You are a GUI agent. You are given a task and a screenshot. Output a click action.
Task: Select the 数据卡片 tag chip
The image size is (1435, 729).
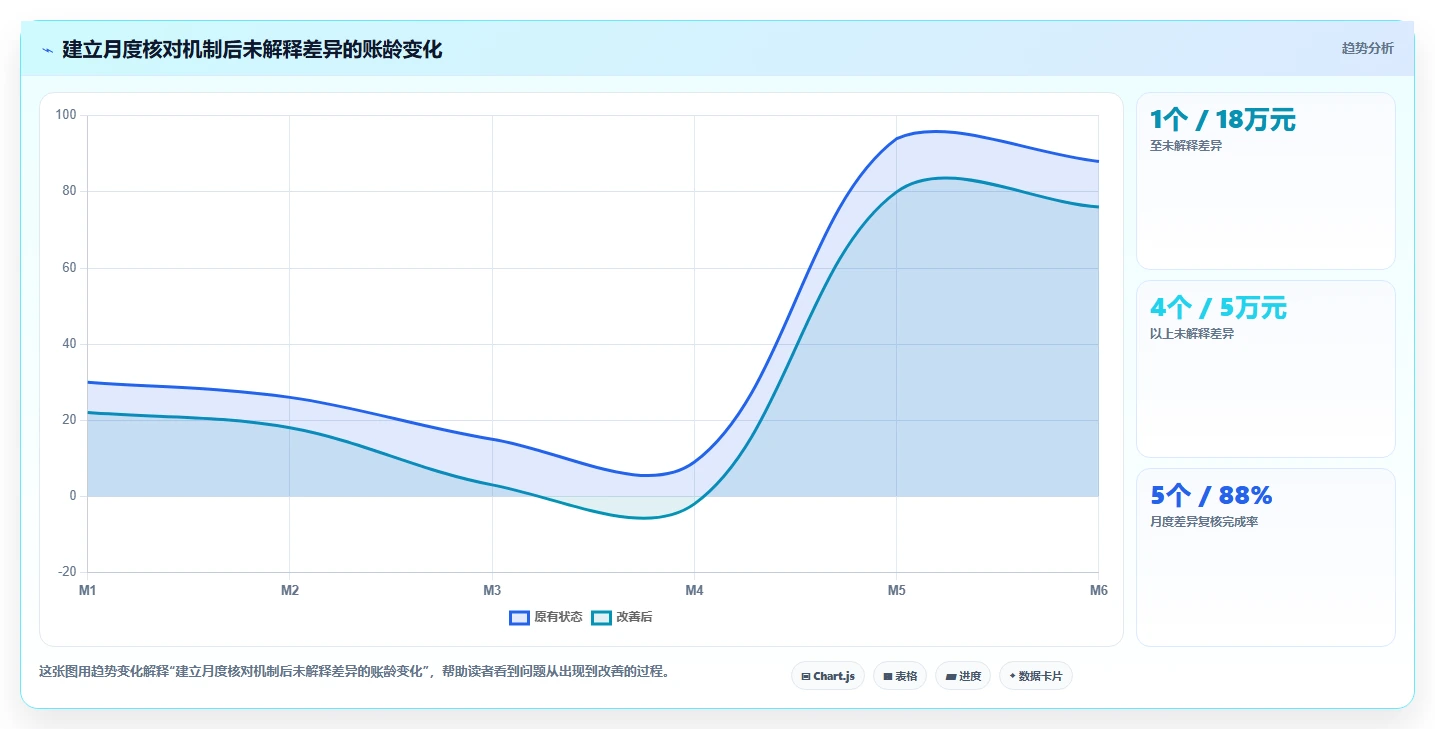(x=1036, y=676)
